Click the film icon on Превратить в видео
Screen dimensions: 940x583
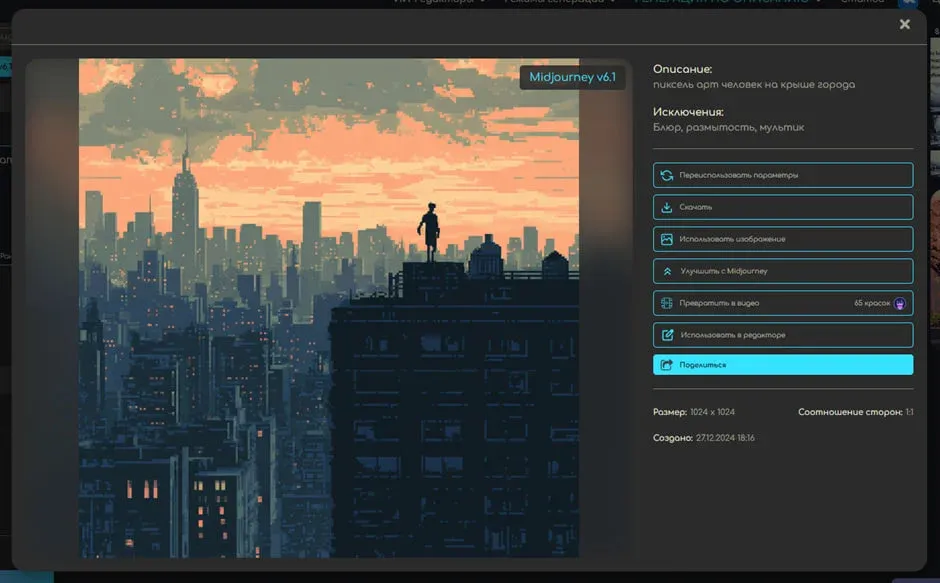pos(667,303)
